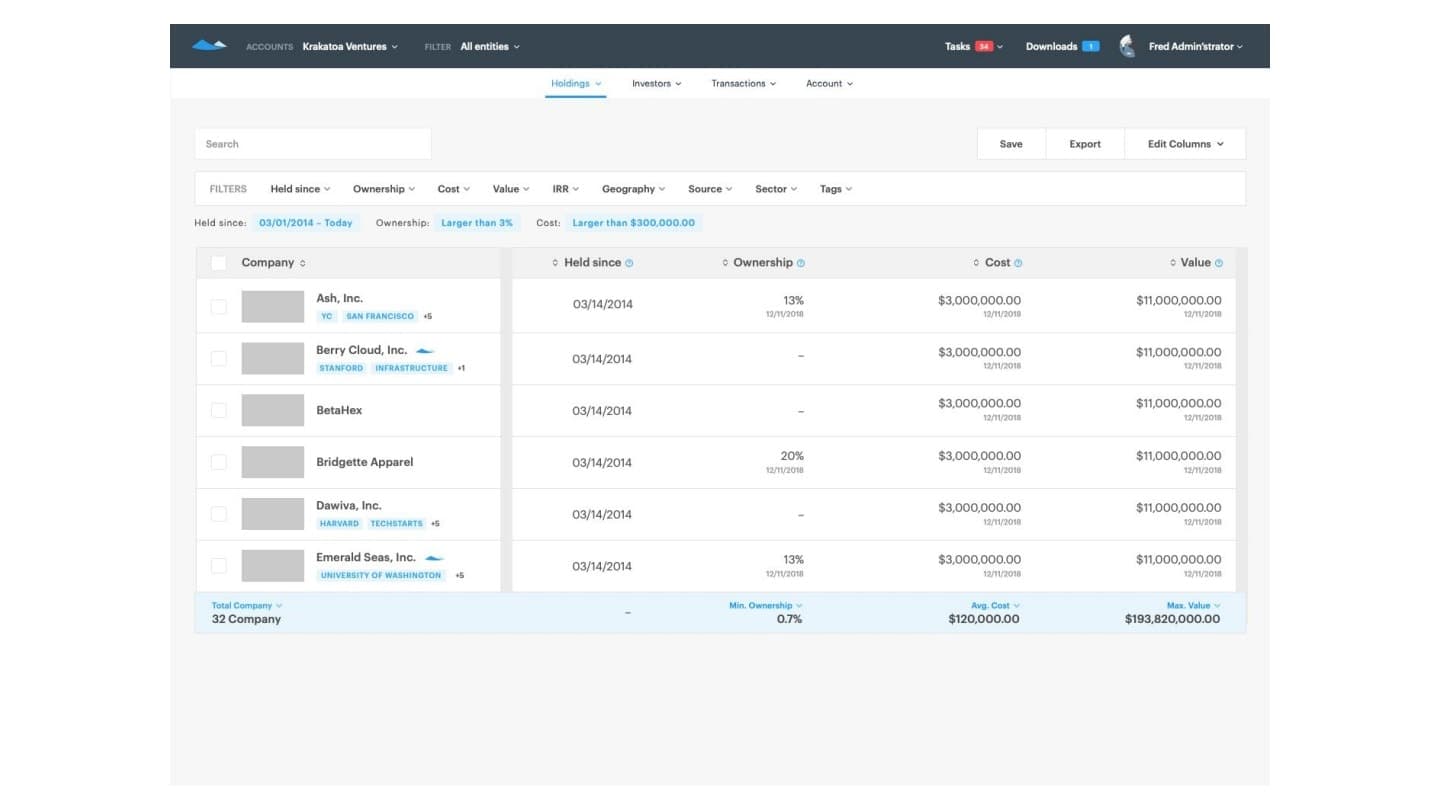Check the Berry Cloud, Inc. row checkbox

click(218, 358)
